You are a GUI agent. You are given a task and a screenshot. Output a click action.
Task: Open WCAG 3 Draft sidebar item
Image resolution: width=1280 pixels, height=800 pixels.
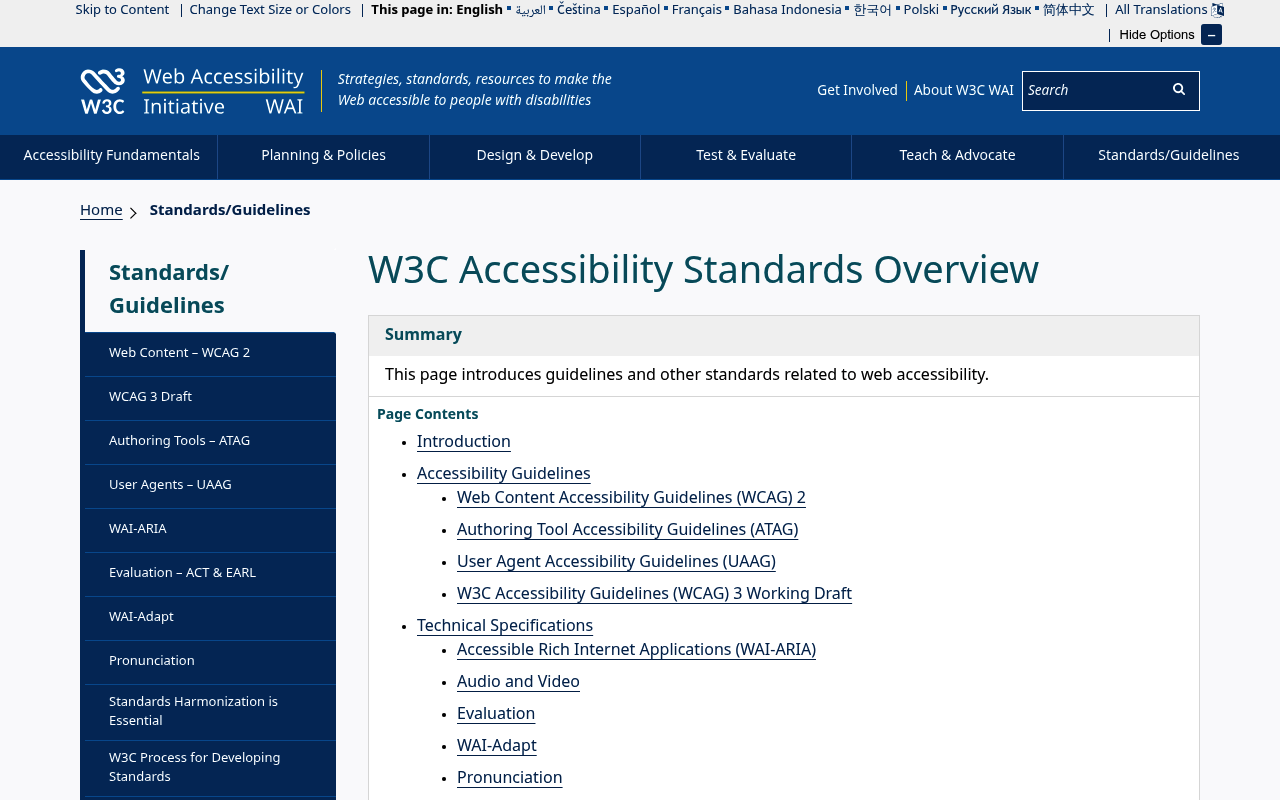coord(210,398)
